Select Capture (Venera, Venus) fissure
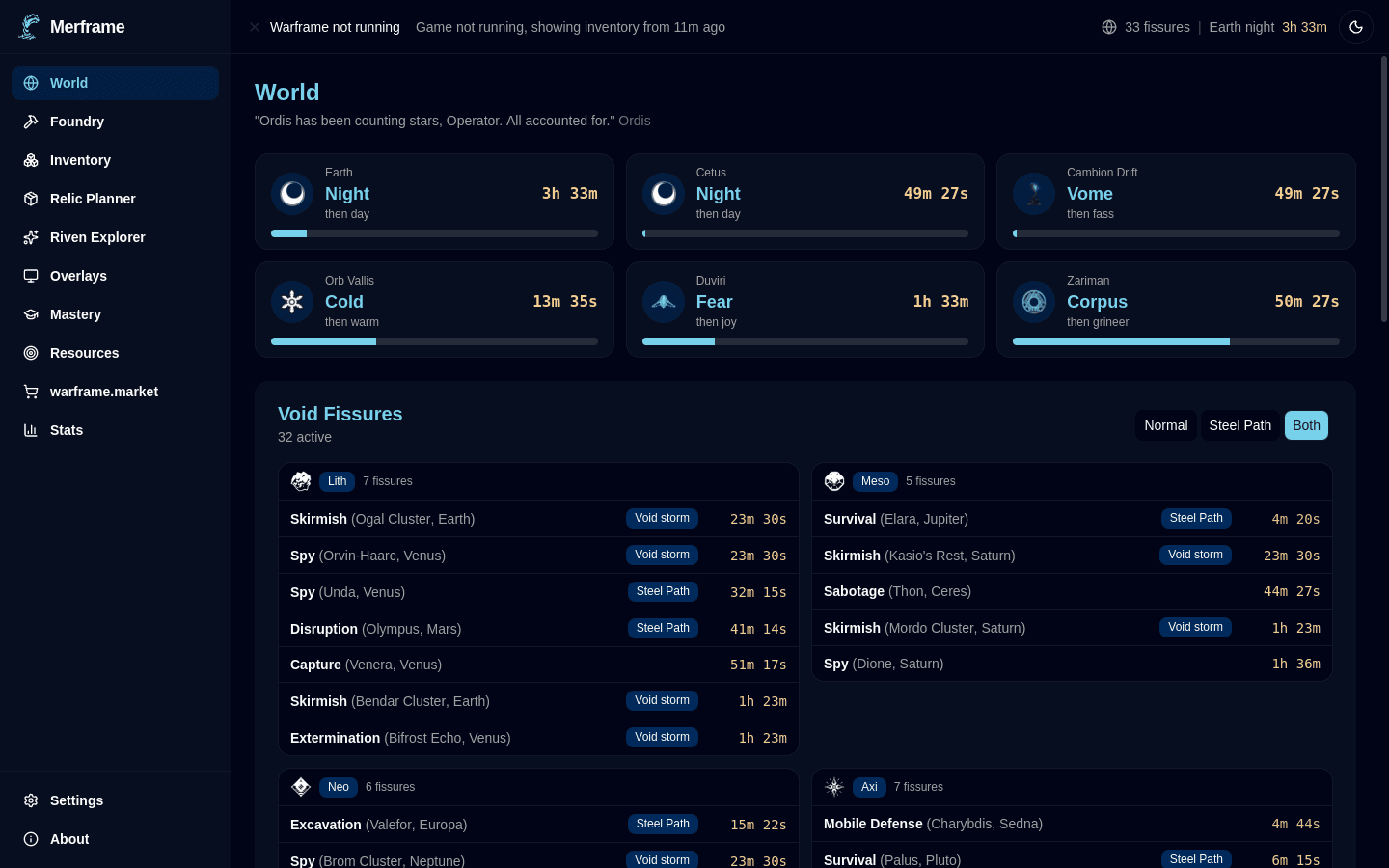 click(538, 665)
